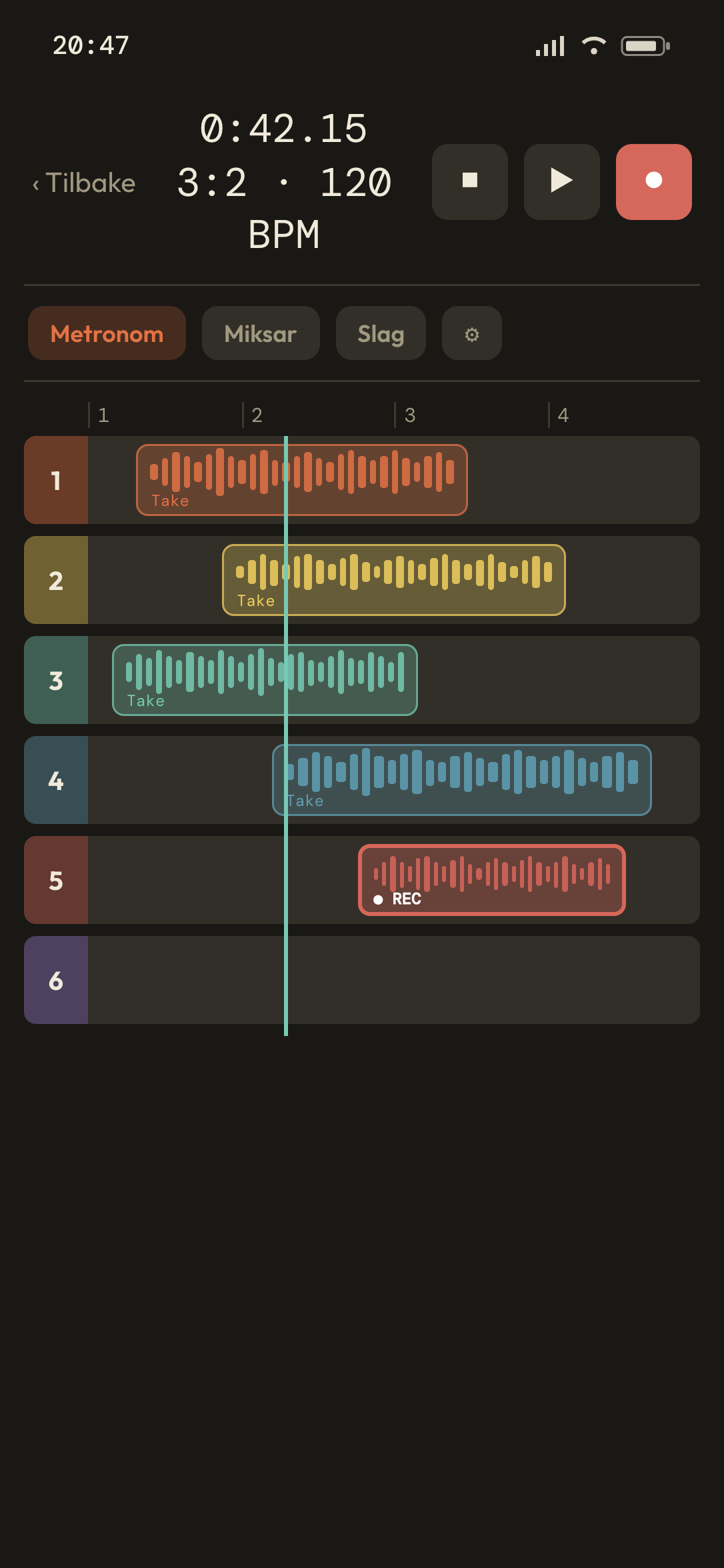Select the red REC clip on track 5

(x=492, y=880)
